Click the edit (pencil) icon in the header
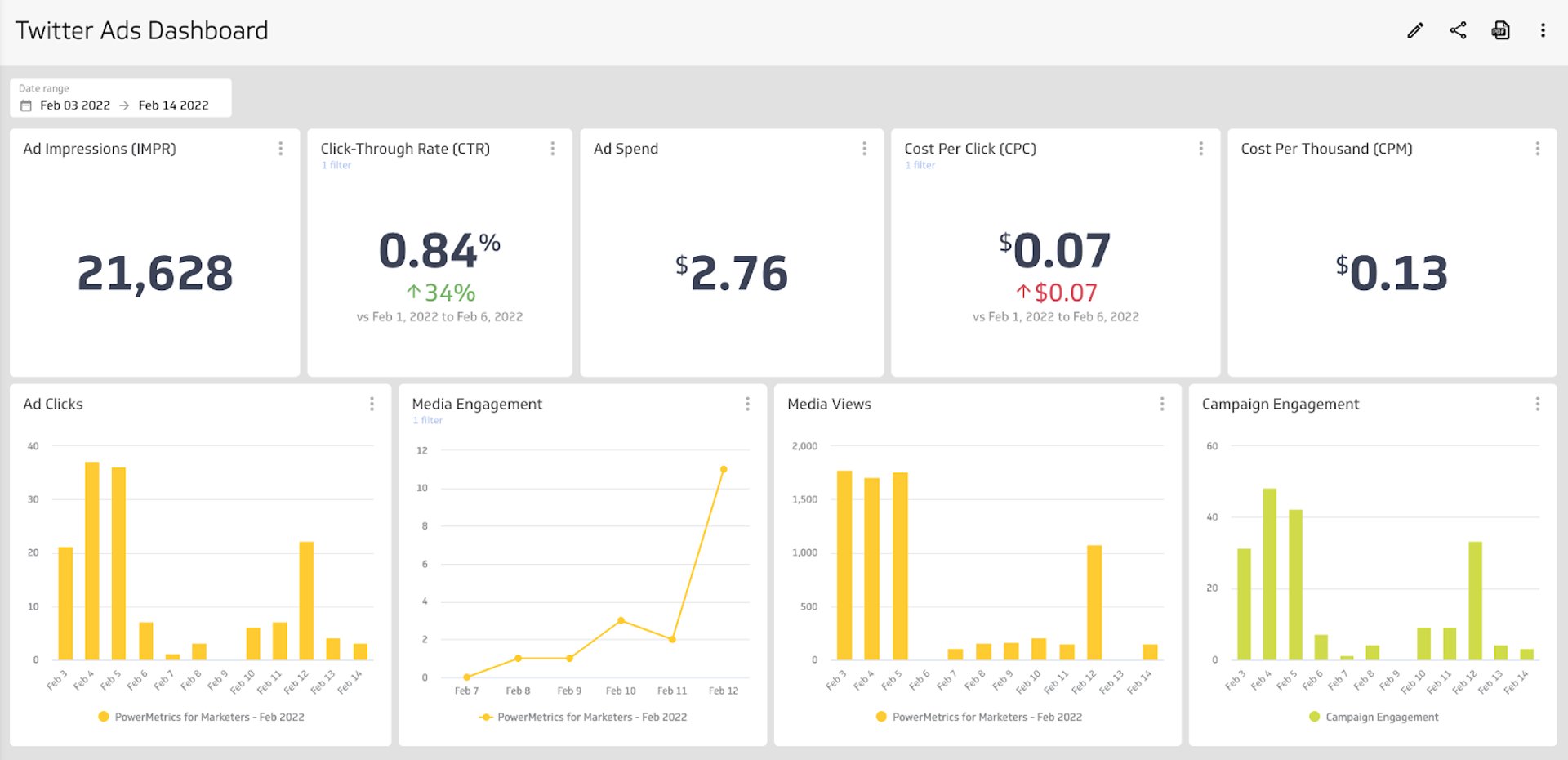The width and height of the screenshot is (1568, 760). point(1415,30)
